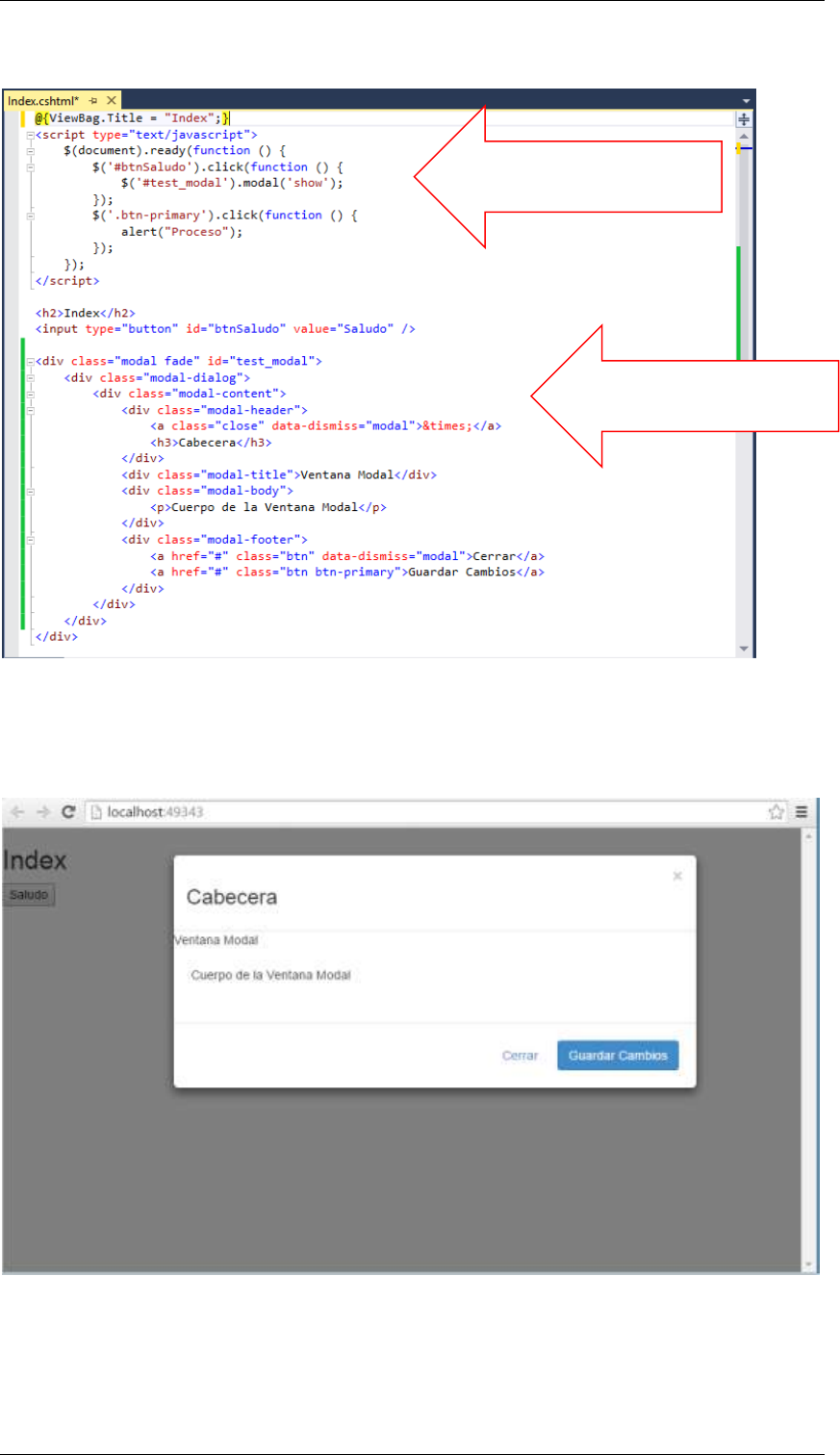840x1455 pixels.
Task: Click the Index page heading in browser
Action: click(x=36, y=860)
